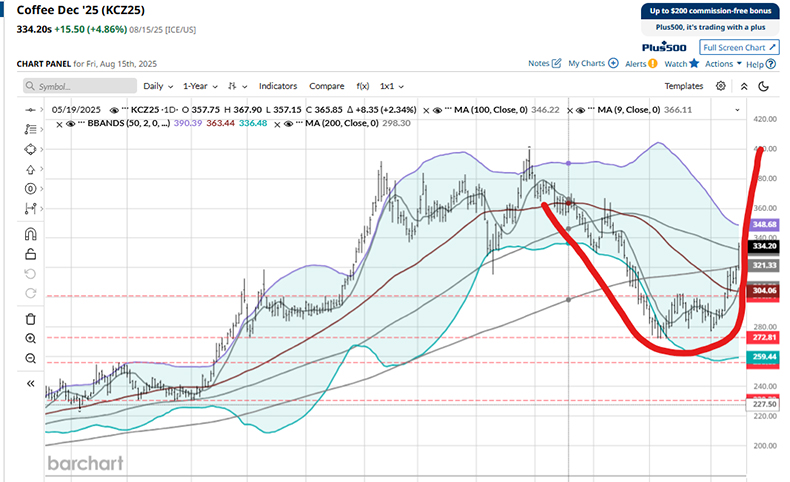Viewport: 790px width, 482px height.
Task: Remove the BBANDS indicator with its X
Action: coord(60,124)
